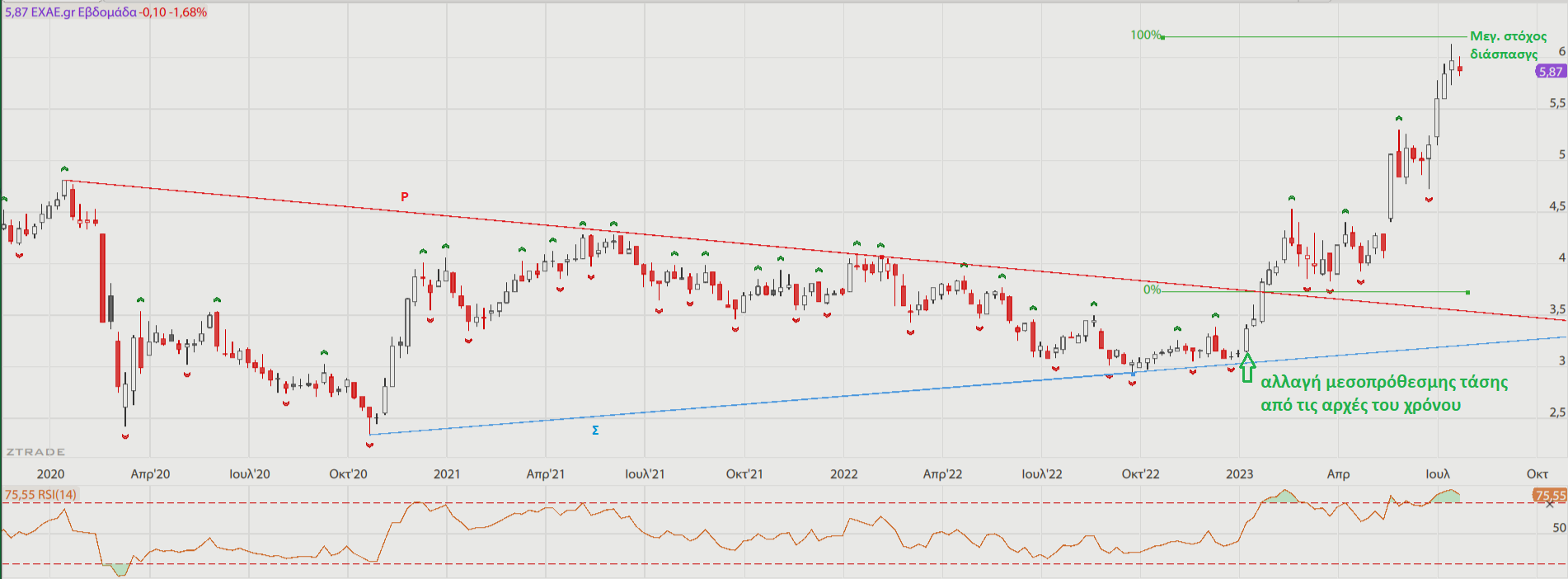Click the Οκτ'20 time axis label
Viewport: 1568px width, 579px height.
348,474
